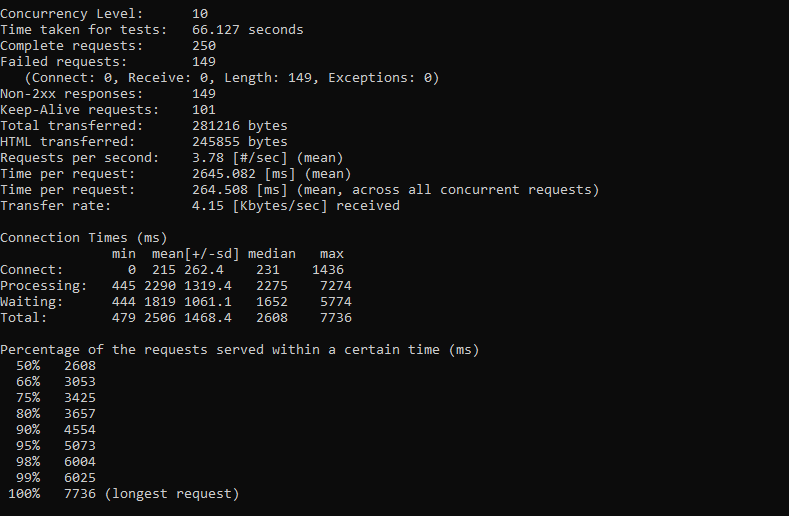Click the 66.127 seconds time taken value
Viewport: 789px width, 516px height.
tap(248, 30)
